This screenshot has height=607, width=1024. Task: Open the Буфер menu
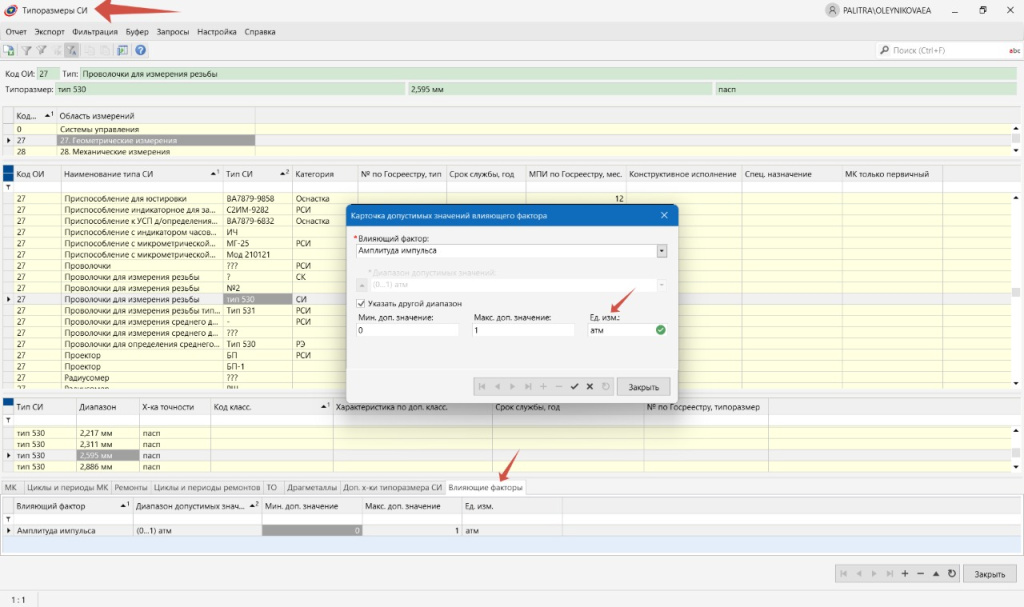[137, 31]
